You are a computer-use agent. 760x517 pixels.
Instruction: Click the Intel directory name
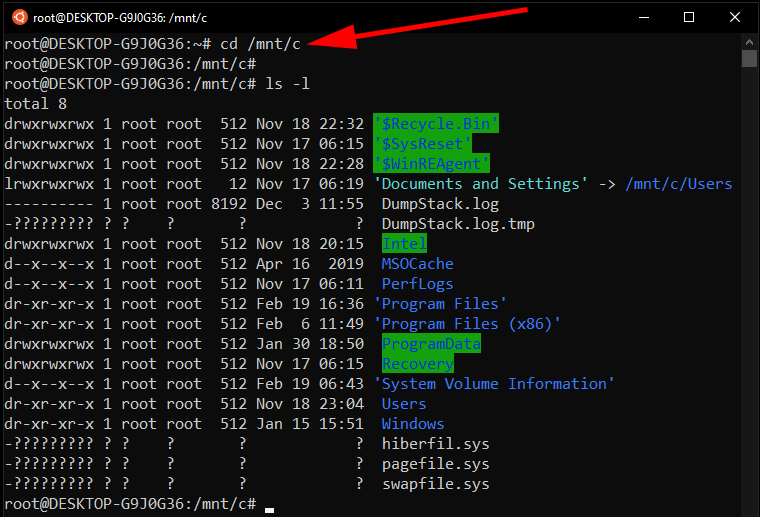click(x=404, y=244)
